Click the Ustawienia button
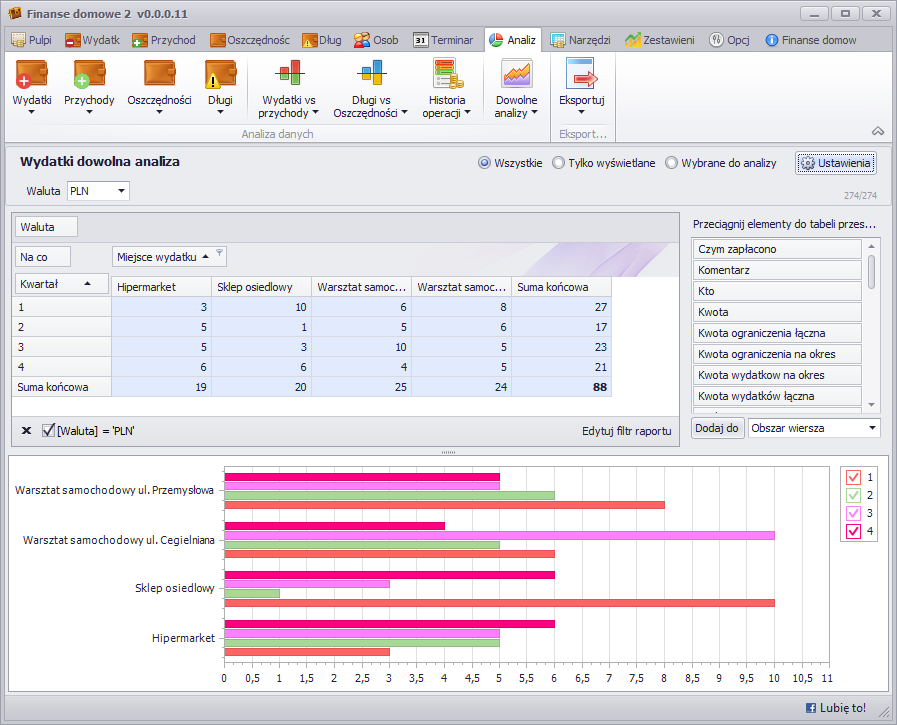The height and width of the screenshot is (725, 897). pos(836,163)
